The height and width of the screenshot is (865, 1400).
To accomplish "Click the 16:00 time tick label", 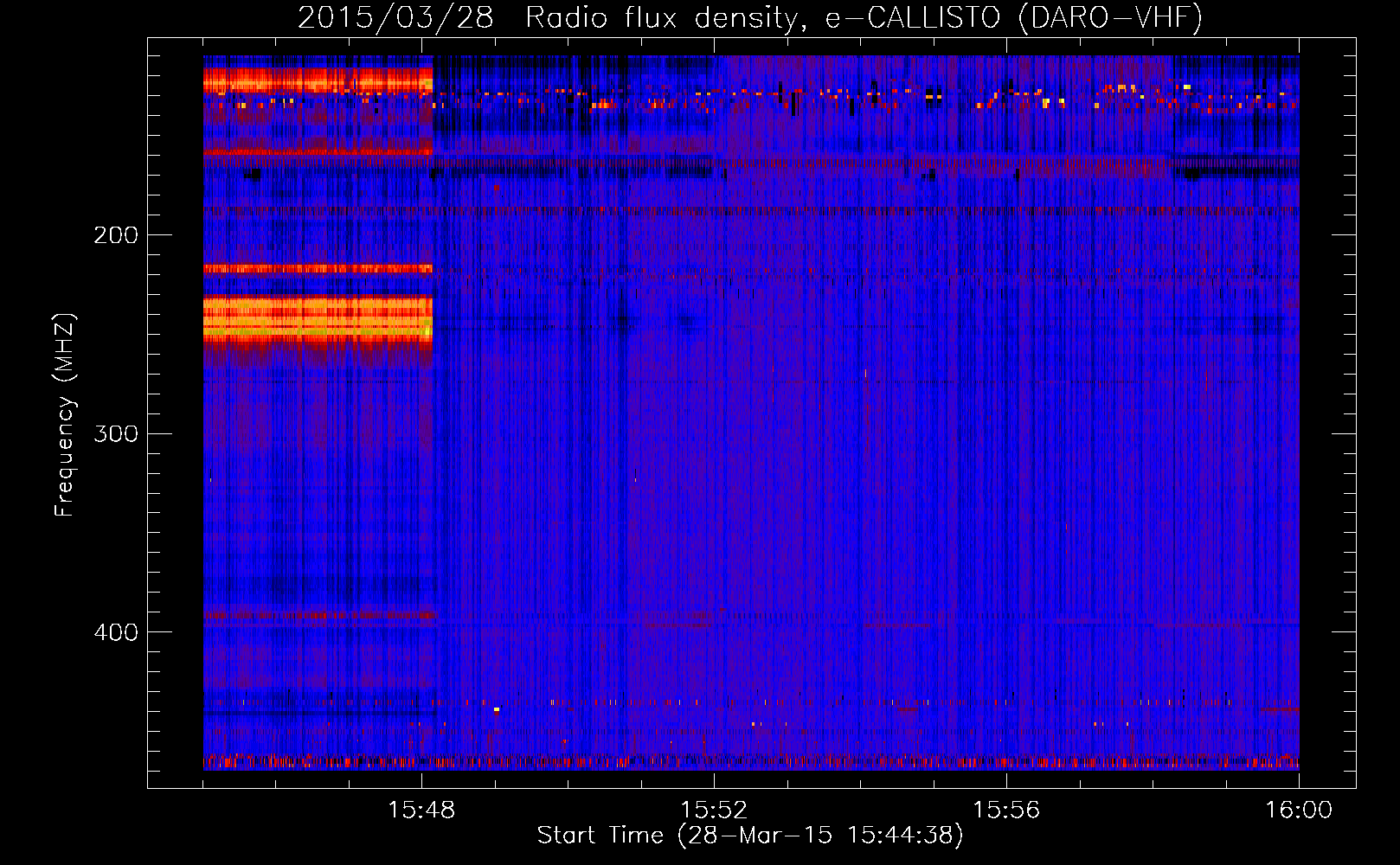I will pyautogui.click(x=1299, y=811).
